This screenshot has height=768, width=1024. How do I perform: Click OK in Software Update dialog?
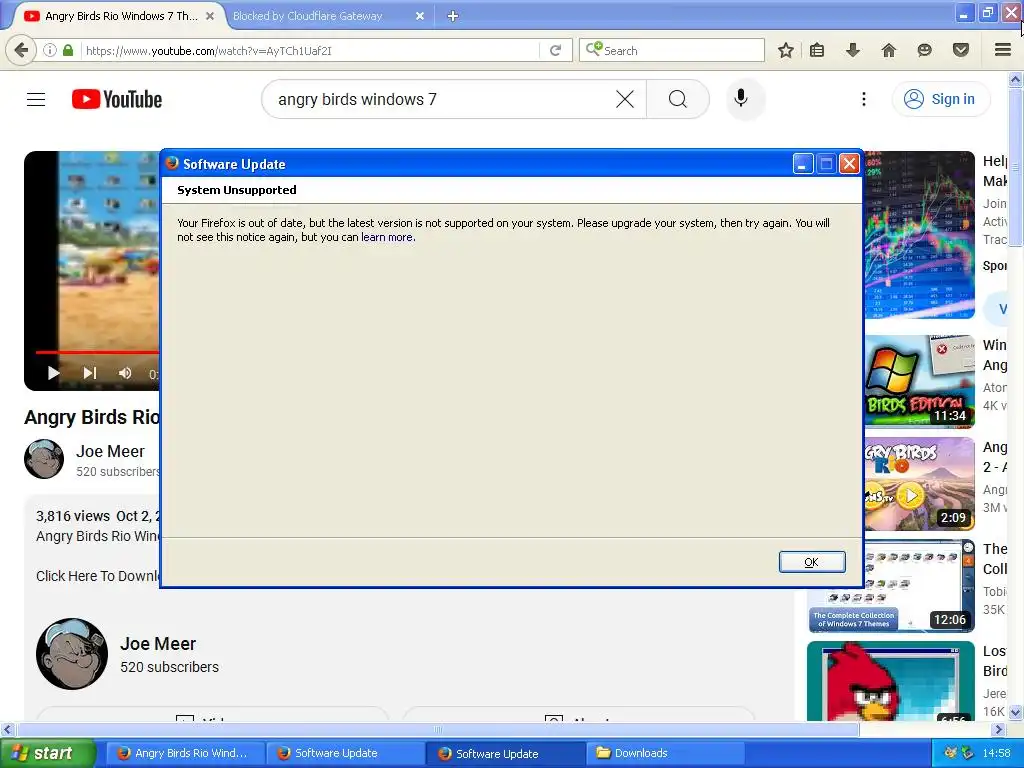point(812,562)
